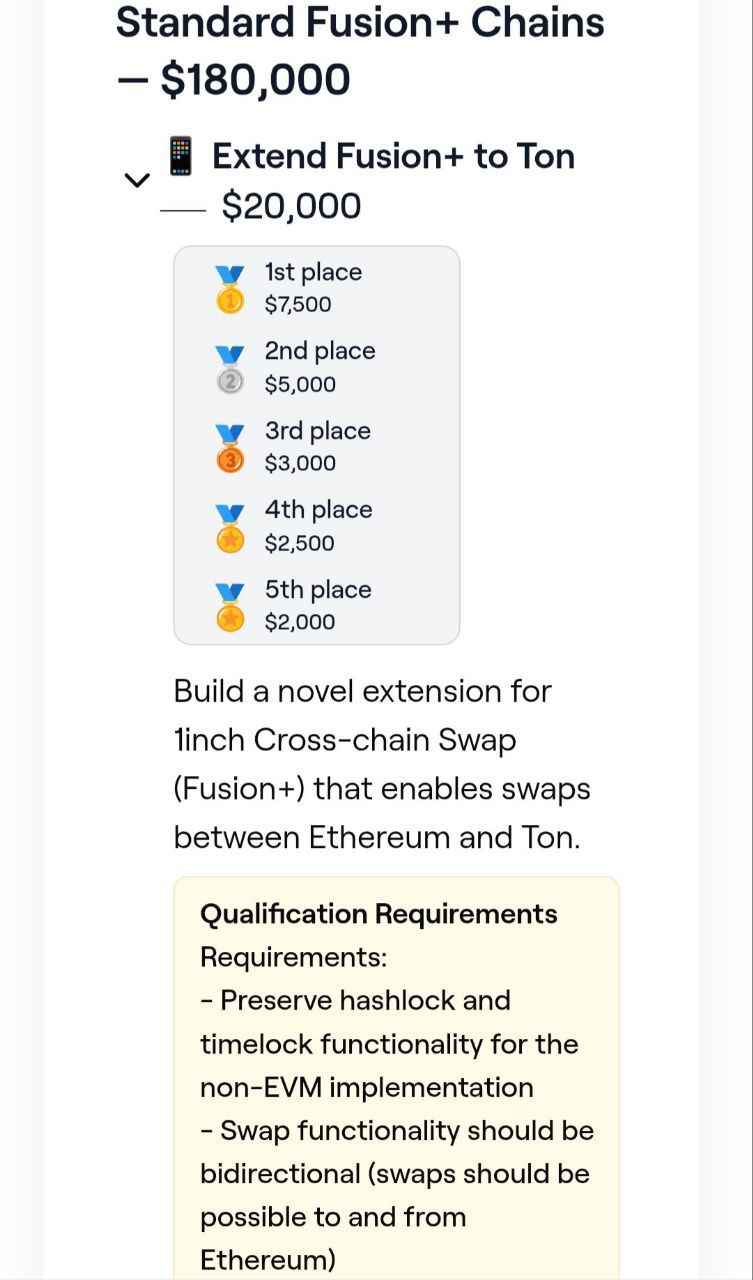This screenshot has width=753, height=1280.
Task: Click the $7,500 prize text
Action: [297, 305]
